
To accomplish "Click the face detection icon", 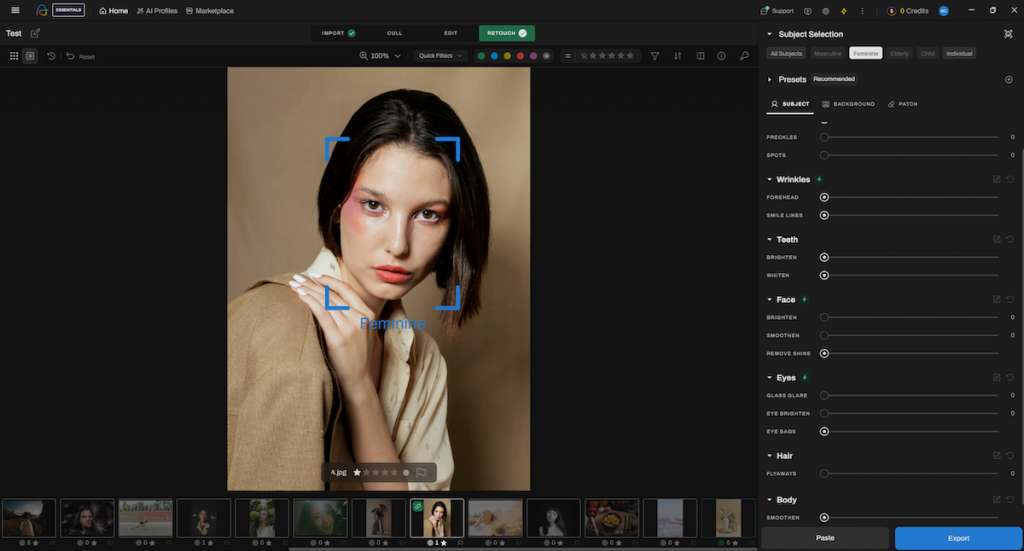I will coord(1008,34).
